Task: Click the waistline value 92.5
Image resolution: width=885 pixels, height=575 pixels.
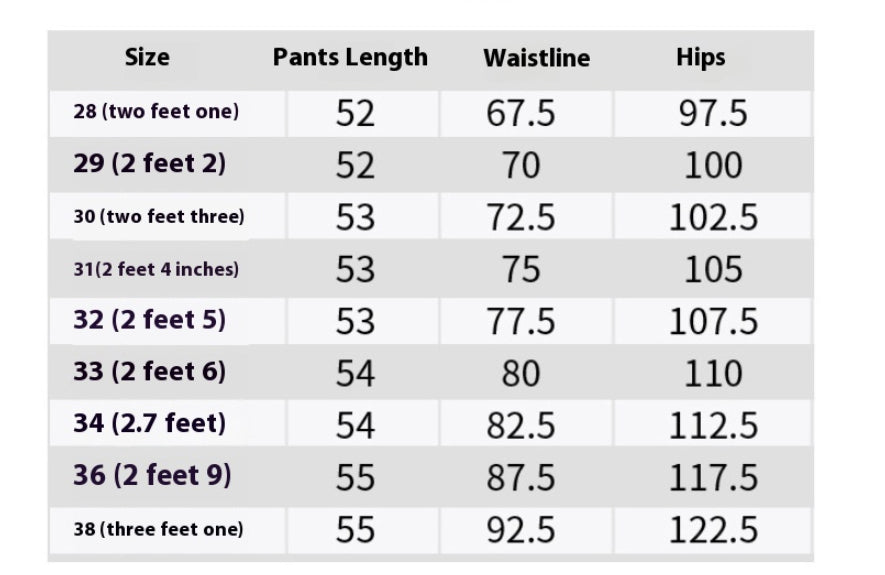Action: (x=521, y=529)
